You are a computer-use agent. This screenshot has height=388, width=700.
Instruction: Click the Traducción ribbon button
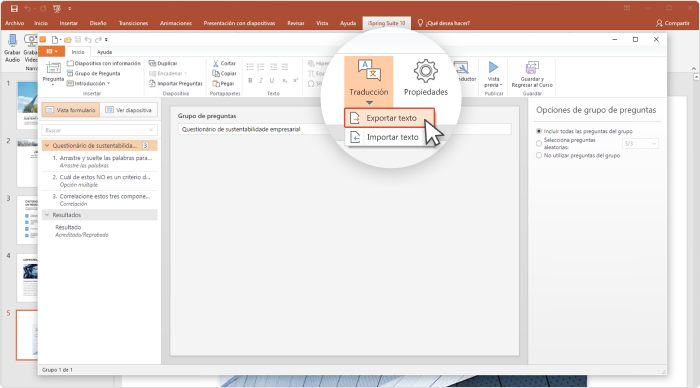368,80
